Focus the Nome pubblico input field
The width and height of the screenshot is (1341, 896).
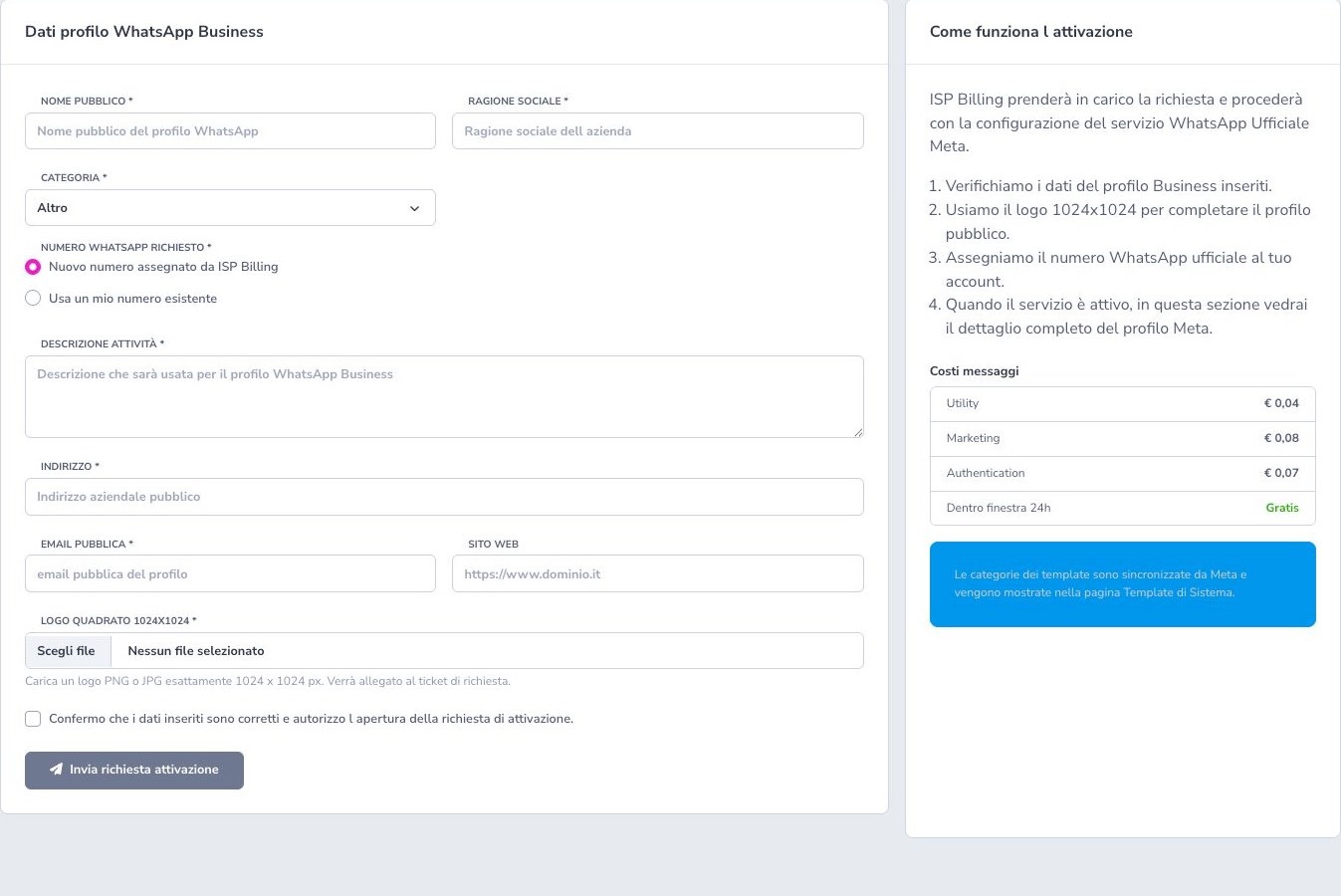[x=230, y=131]
